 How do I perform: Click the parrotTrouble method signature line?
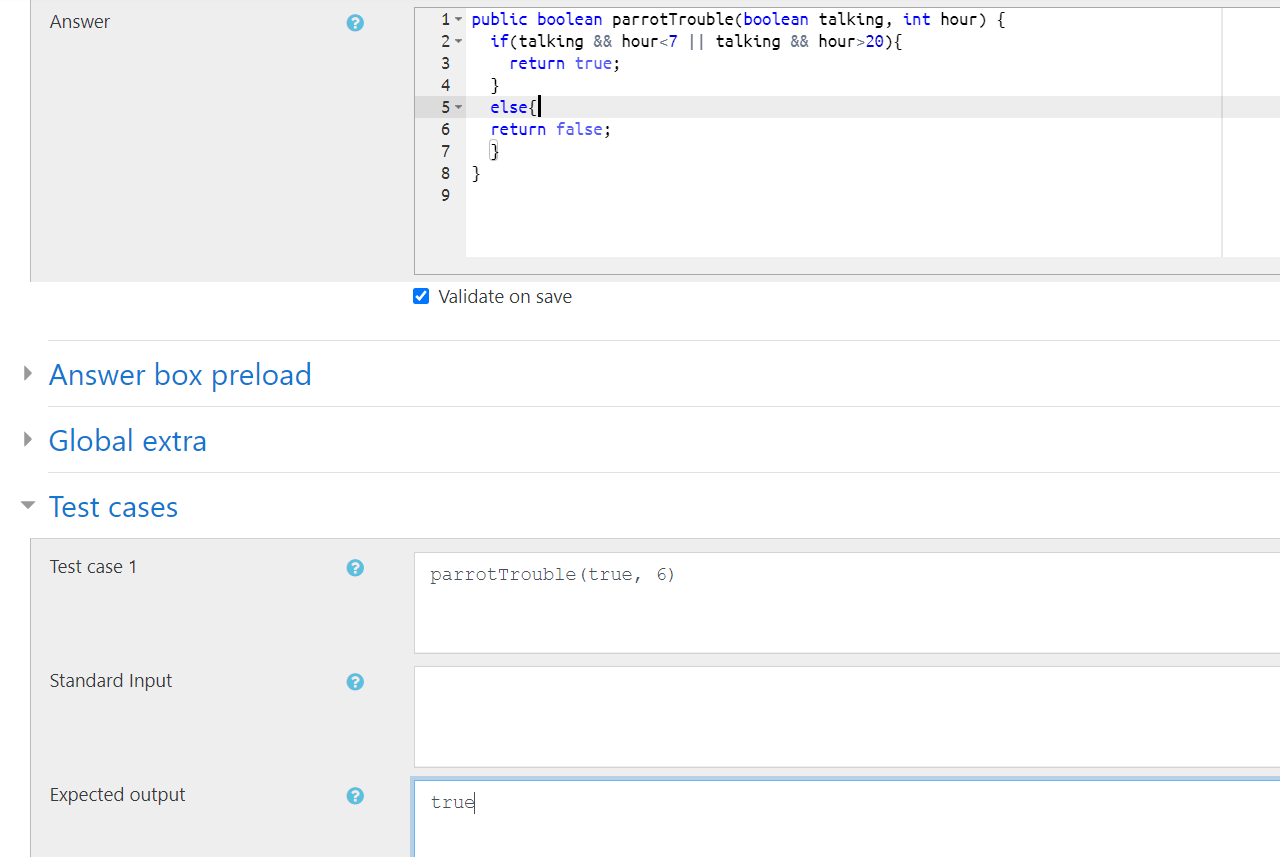(x=737, y=20)
